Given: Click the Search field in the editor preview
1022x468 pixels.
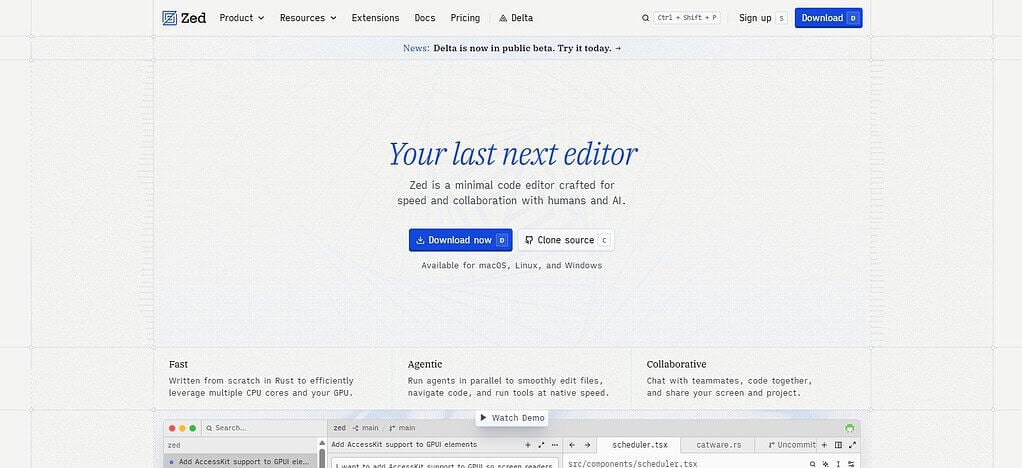Looking at the screenshot, I should pos(263,428).
